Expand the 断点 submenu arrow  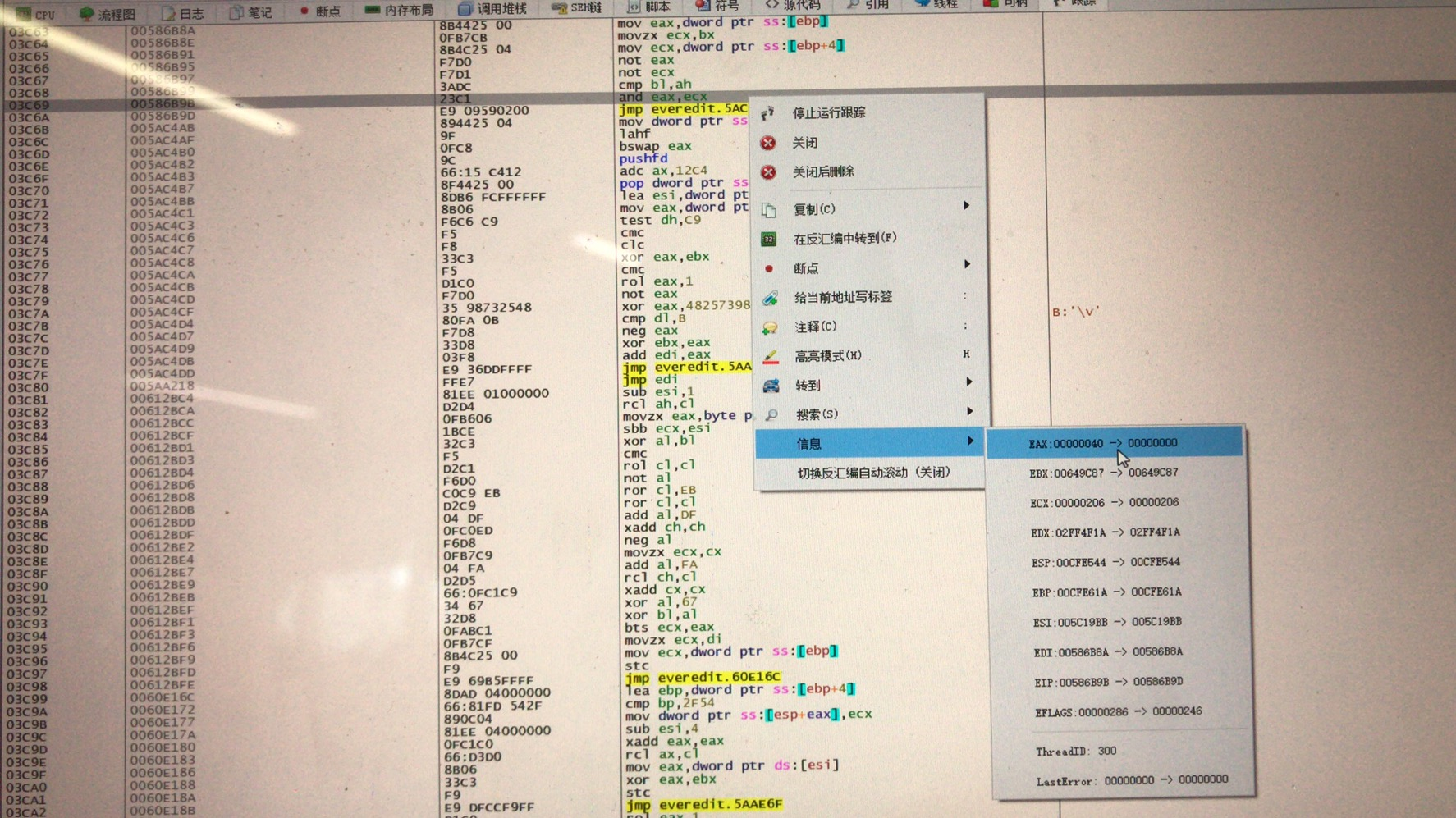967,265
